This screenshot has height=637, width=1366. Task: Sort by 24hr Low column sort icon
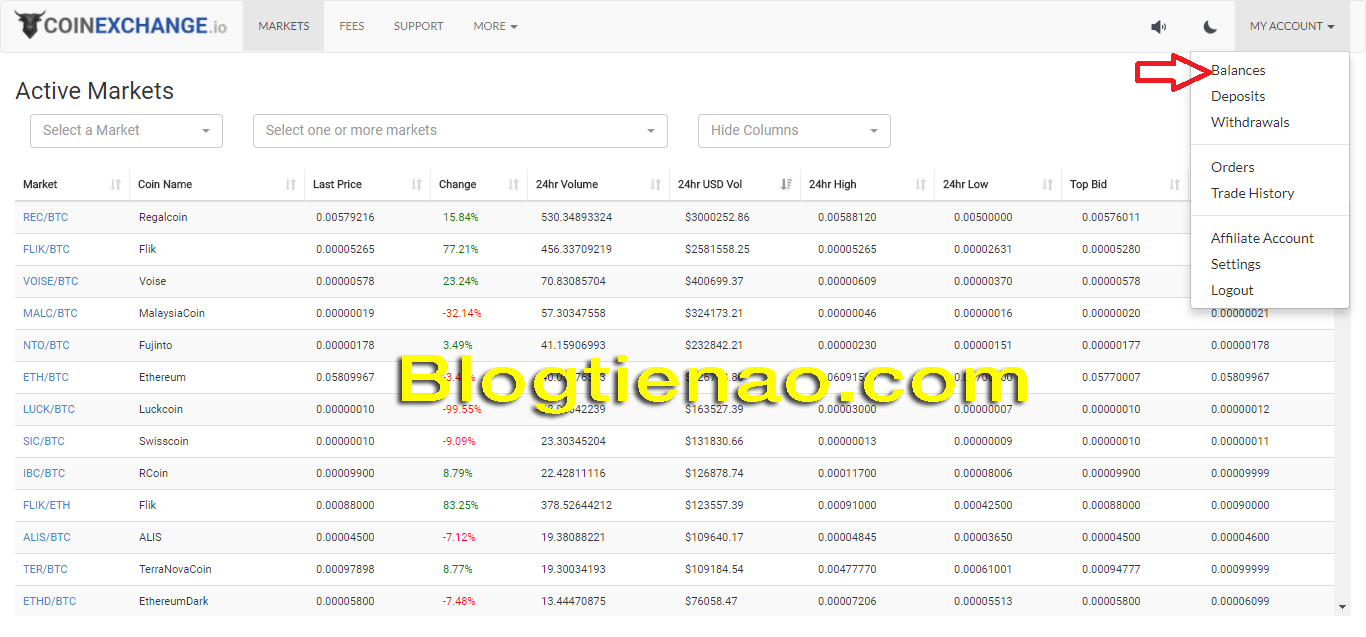click(x=1048, y=185)
